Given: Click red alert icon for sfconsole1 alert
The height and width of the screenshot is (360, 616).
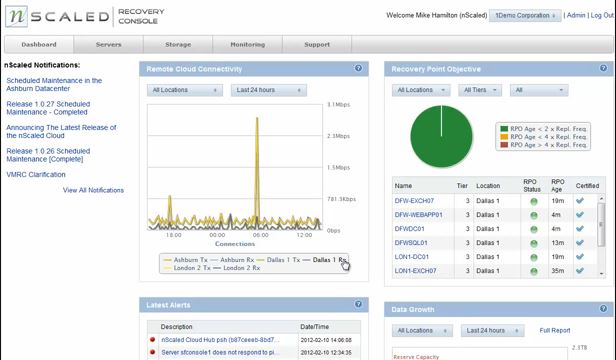Looking at the screenshot, I should tap(152, 352).
